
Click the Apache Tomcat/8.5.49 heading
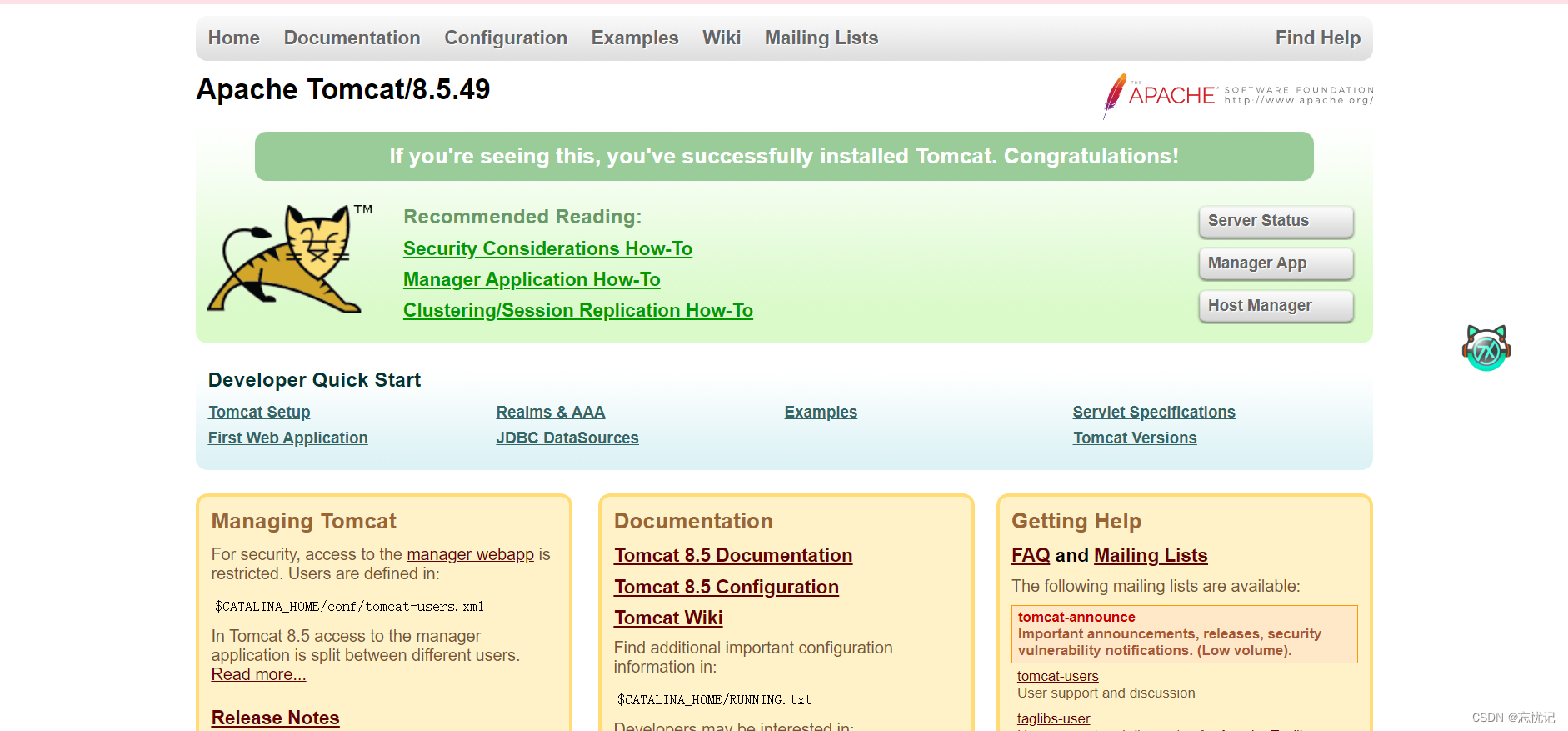click(343, 89)
